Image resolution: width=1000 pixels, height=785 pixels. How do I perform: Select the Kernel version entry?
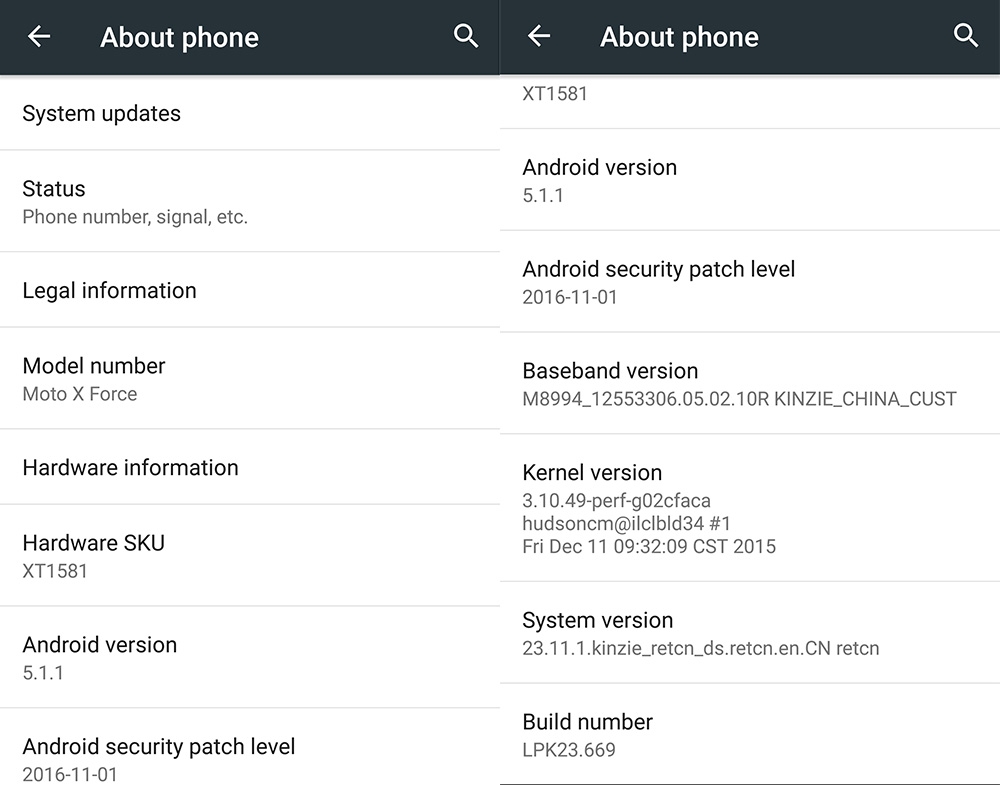tap(750, 508)
